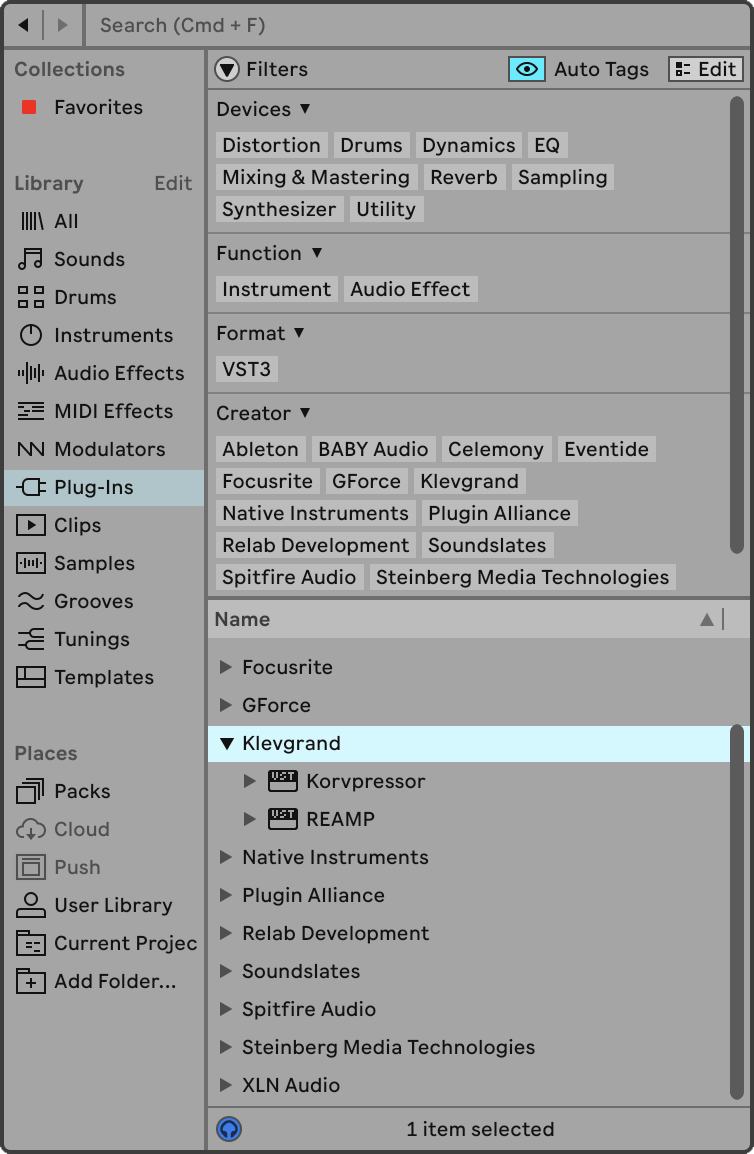Toggle the Native Instruments creator tag
Viewport: 754px width, 1154px height.
pyautogui.click(x=316, y=514)
